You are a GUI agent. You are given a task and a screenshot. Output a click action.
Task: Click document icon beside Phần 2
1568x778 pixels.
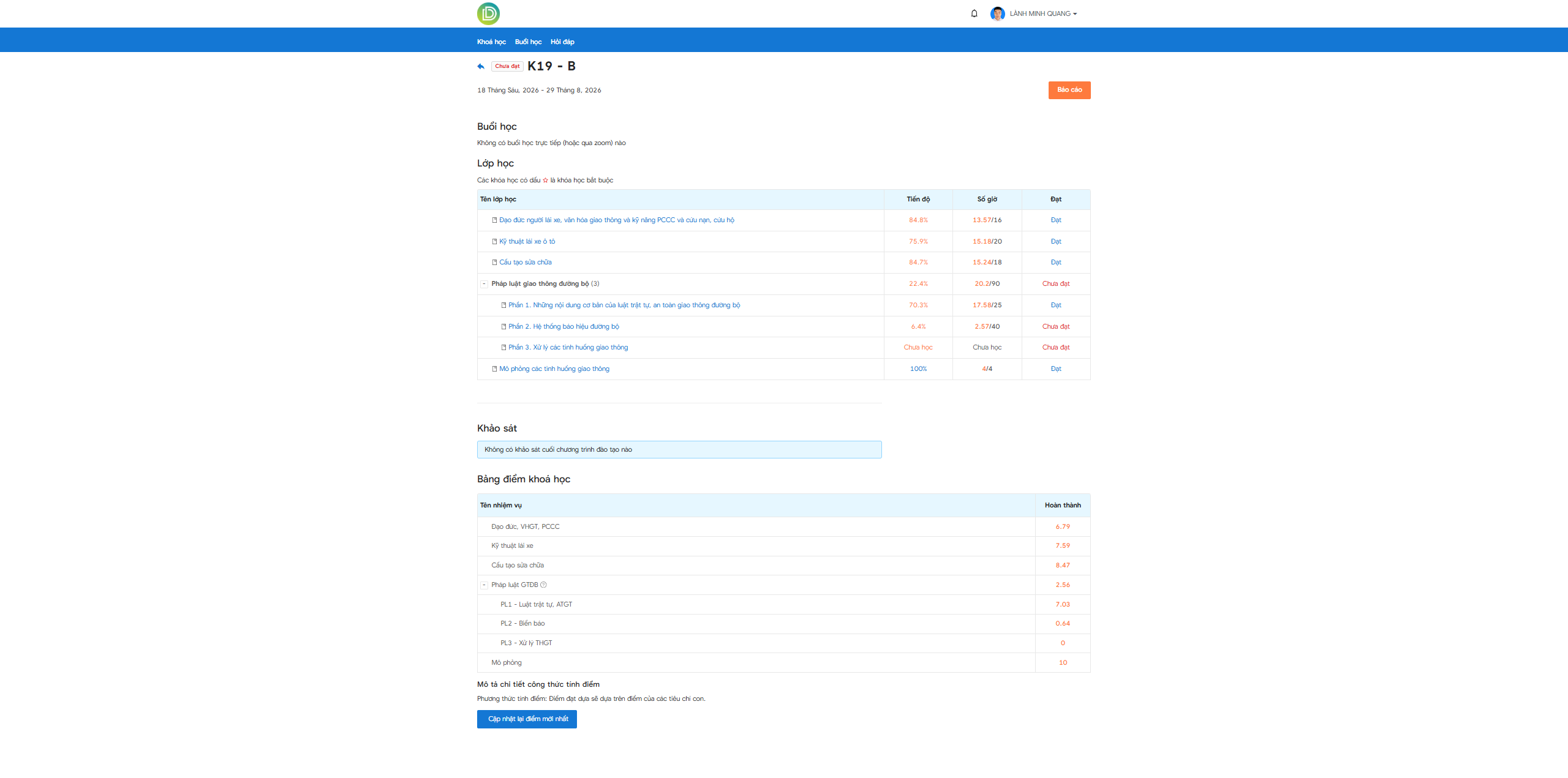[x=503, y=327]
